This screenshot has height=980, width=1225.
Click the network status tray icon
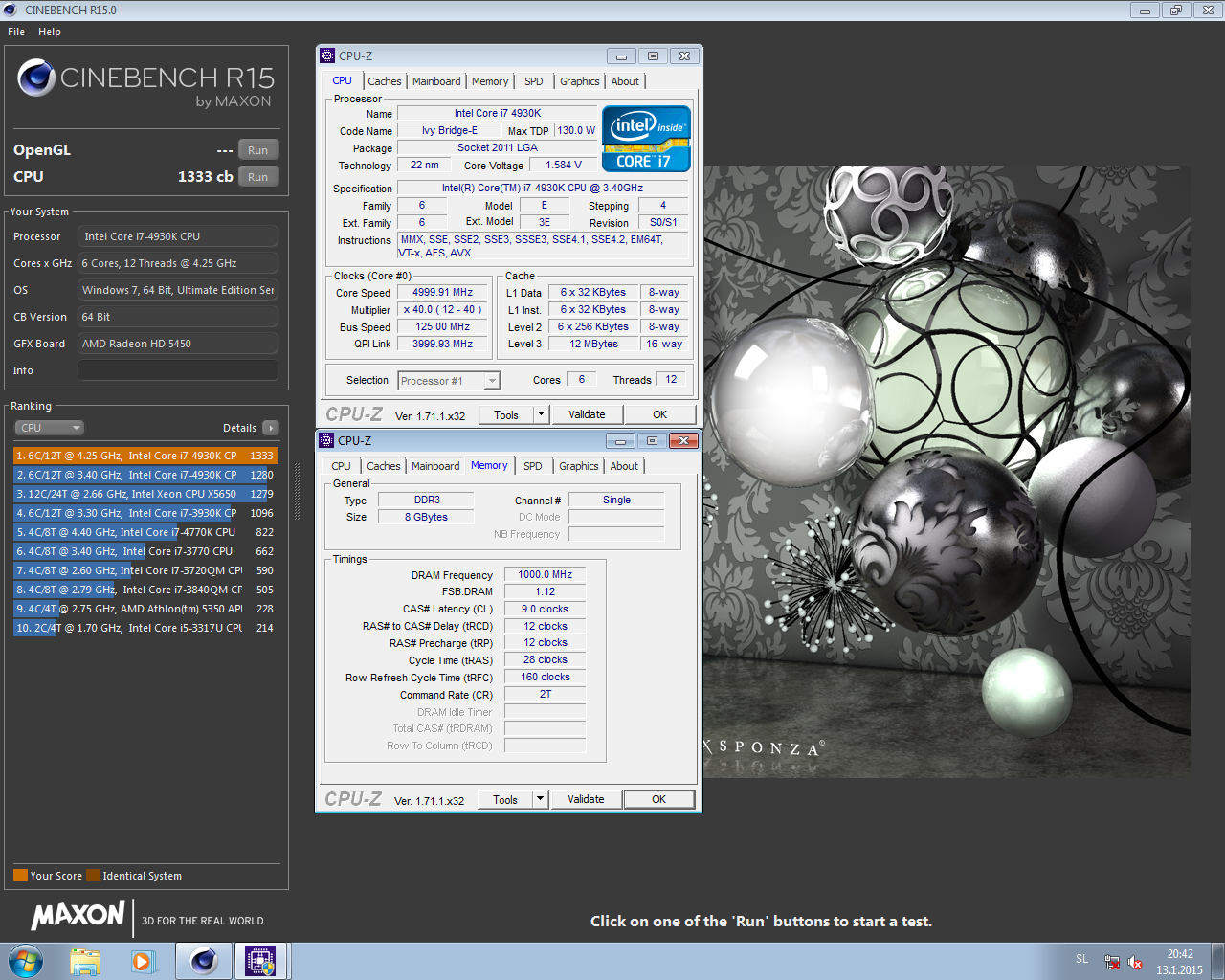[x=1112, y=962]
